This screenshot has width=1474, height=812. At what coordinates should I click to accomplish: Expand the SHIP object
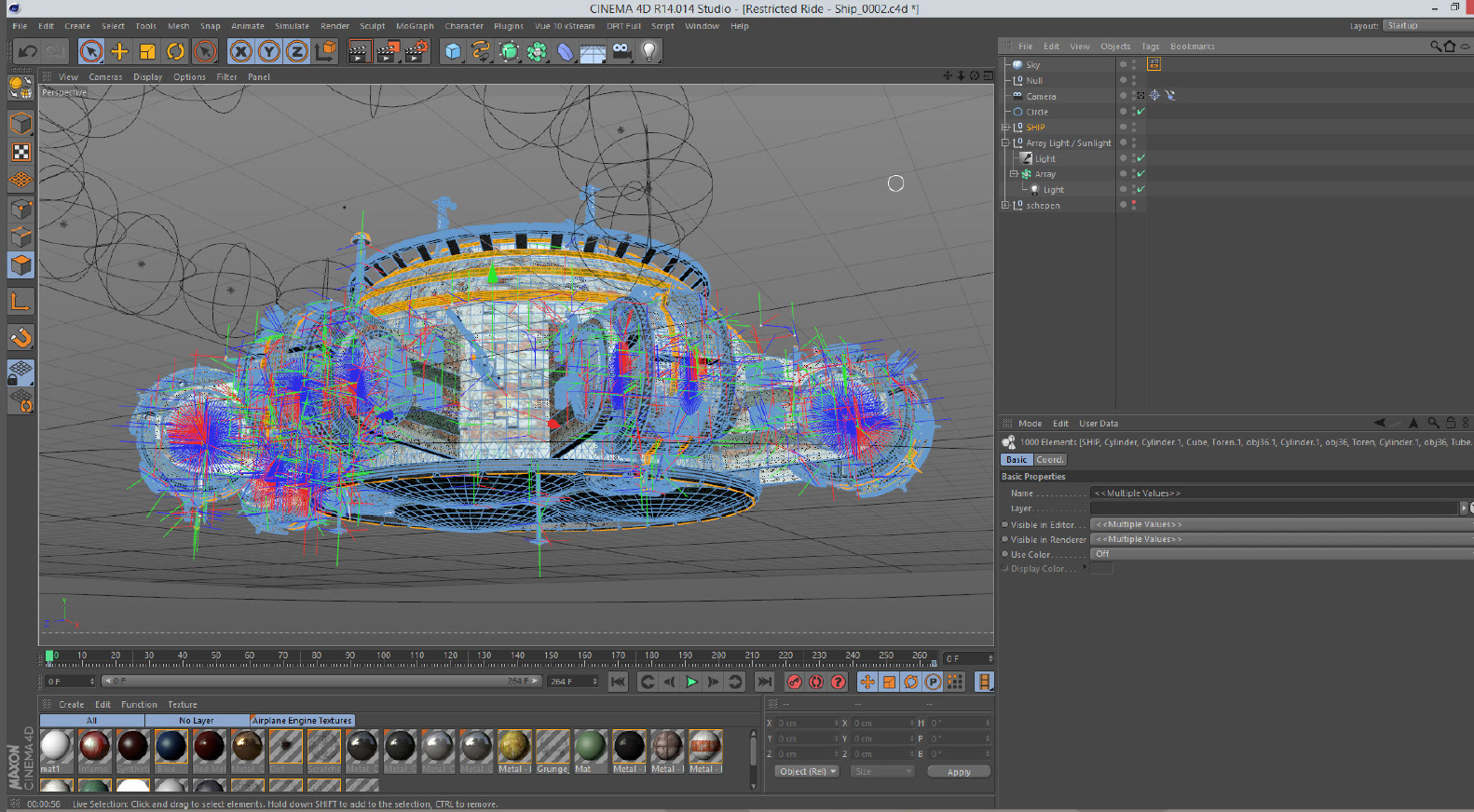(x=1005, y=128)
